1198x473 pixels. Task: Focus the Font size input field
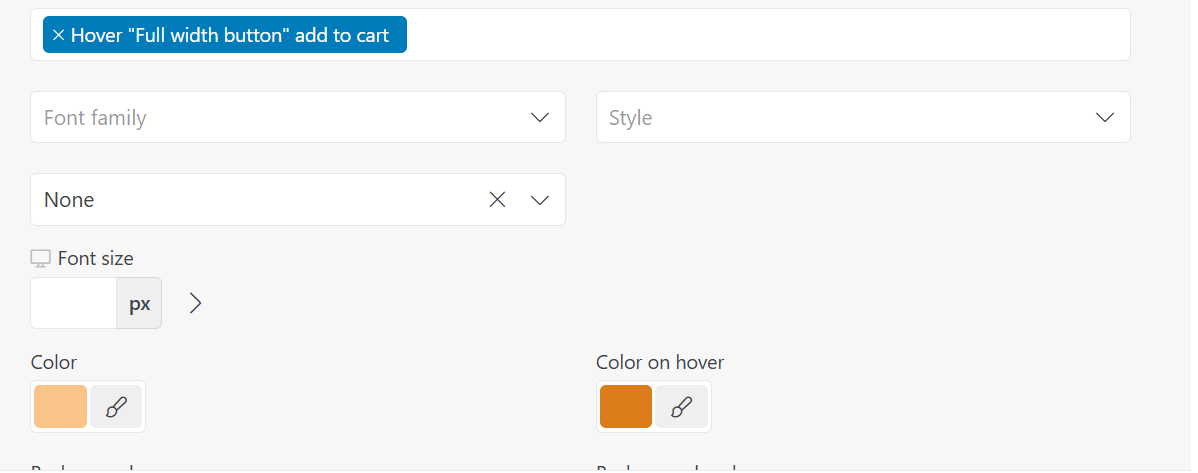[74, 303]
